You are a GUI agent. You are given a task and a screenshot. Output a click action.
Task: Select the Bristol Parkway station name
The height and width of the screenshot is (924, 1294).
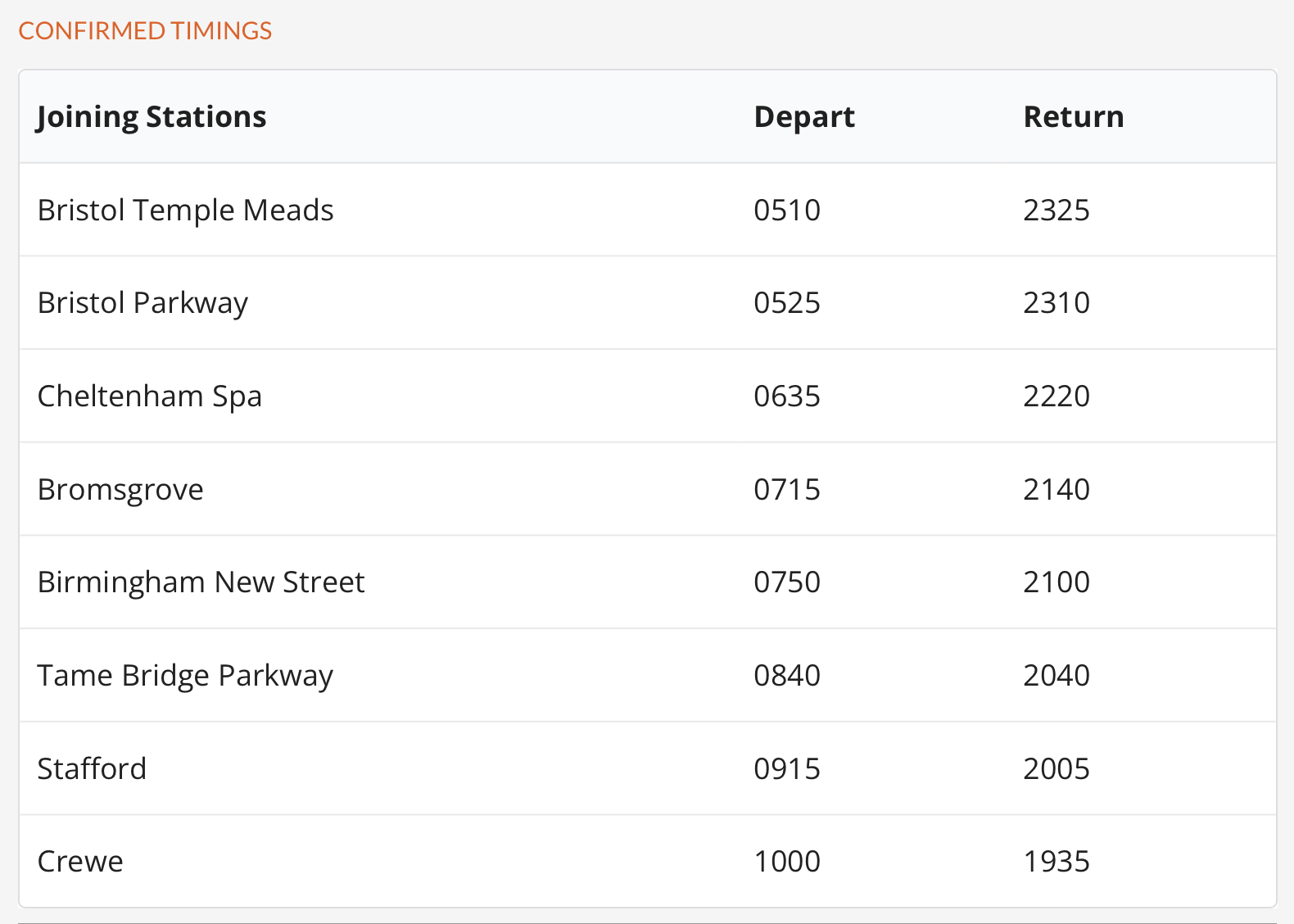pyautogui.click(x=143, y=304)
